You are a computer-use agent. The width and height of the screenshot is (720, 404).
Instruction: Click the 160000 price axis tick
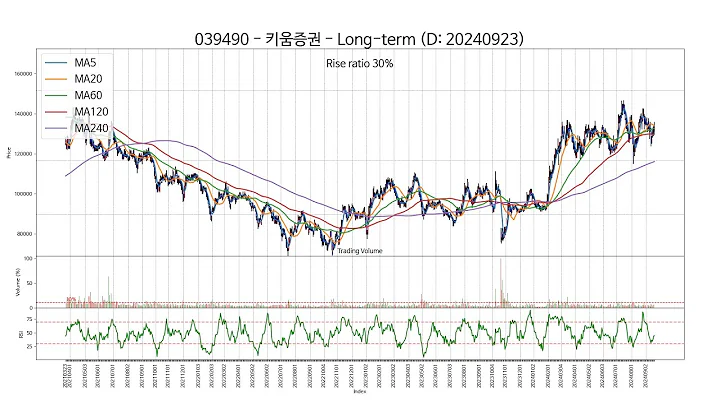click(x=23, y=73)
